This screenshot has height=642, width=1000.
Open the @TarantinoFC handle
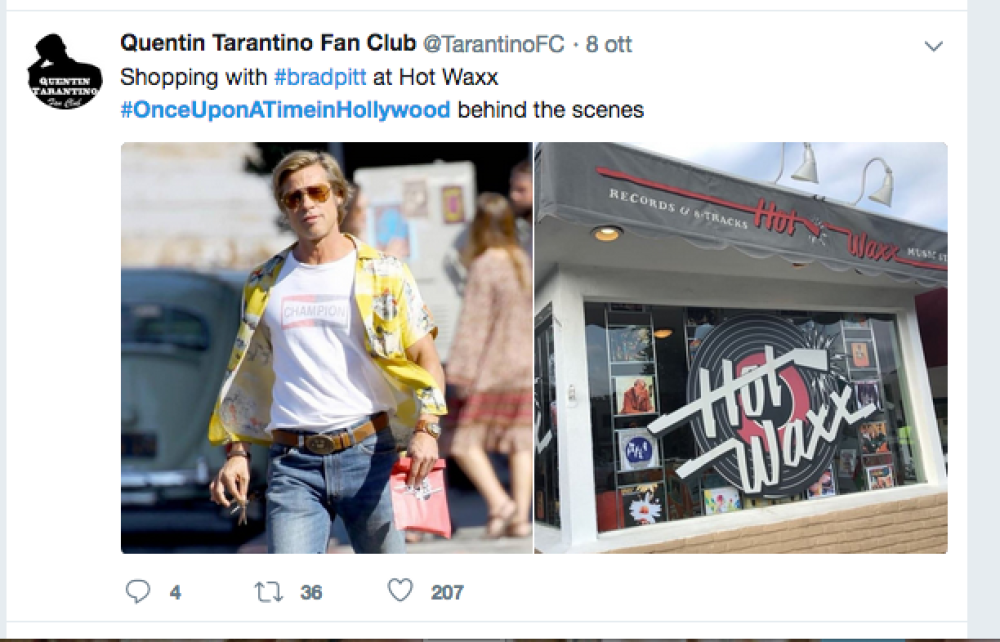494,44
